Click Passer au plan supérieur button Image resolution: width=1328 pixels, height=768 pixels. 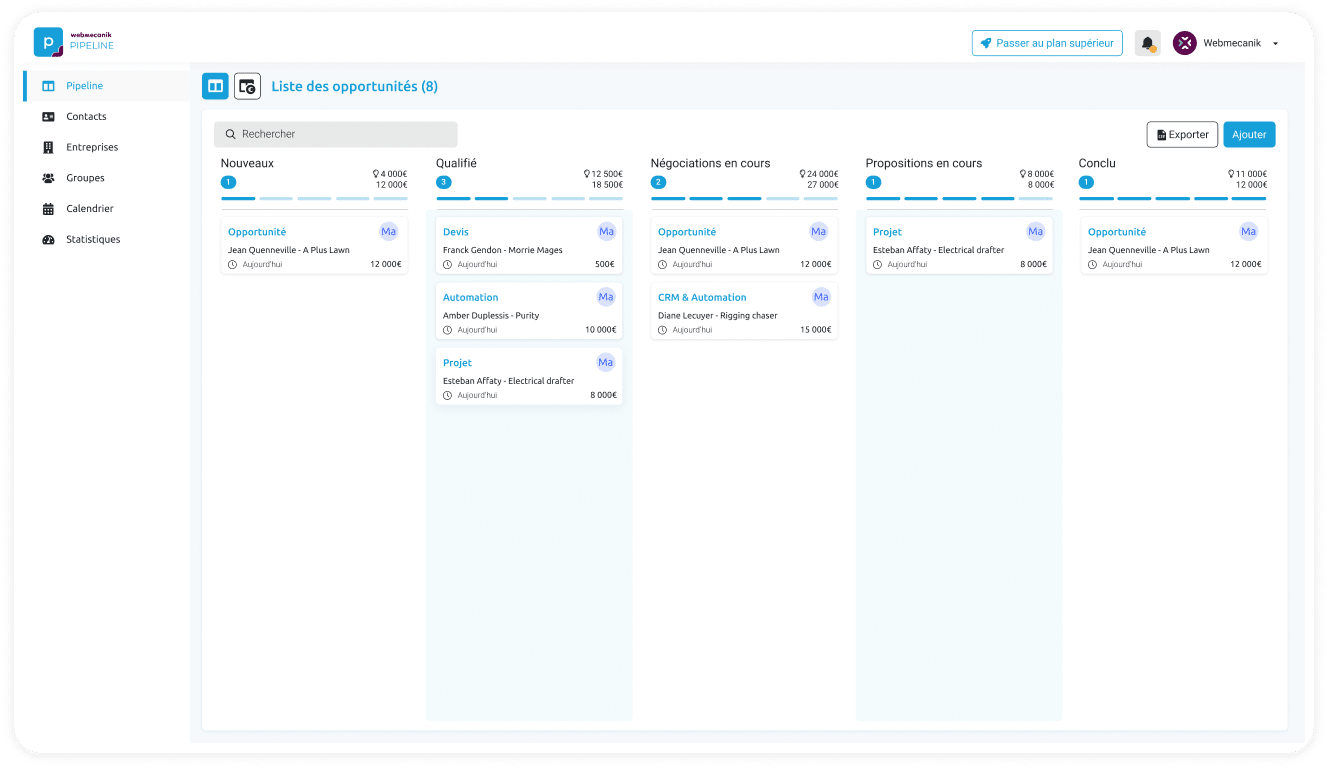pyautogui.click(x=1046, y=43)
